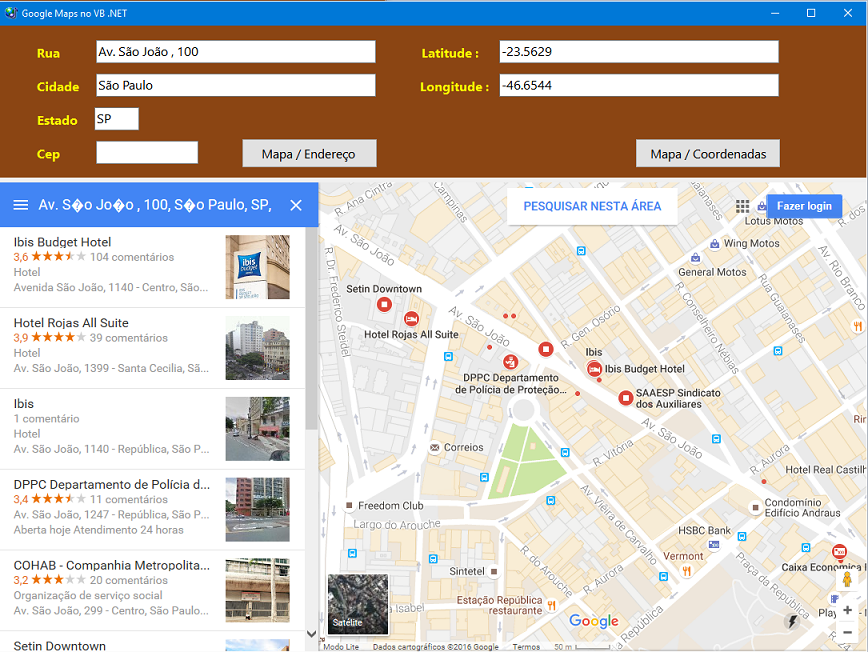Image resolution: width=868 pixels, height=652 pixels.
Task: Click the Rua address input field
Action: (x=236, y=52)
